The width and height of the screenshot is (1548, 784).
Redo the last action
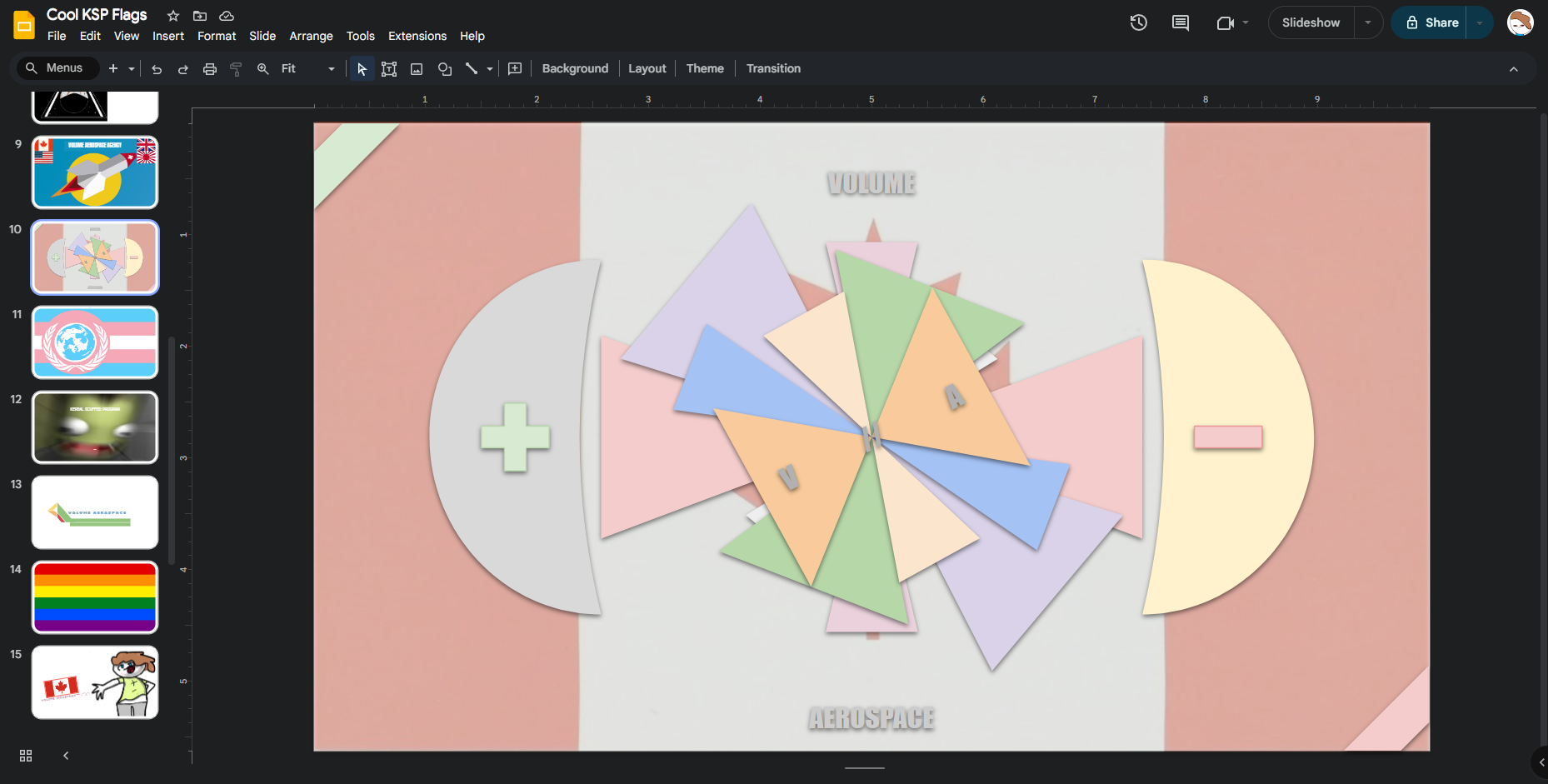click(x=183, y=68)
